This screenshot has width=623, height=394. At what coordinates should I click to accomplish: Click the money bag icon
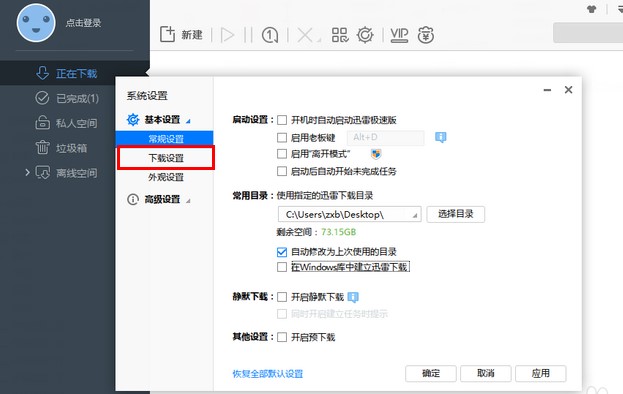point(426,35)
